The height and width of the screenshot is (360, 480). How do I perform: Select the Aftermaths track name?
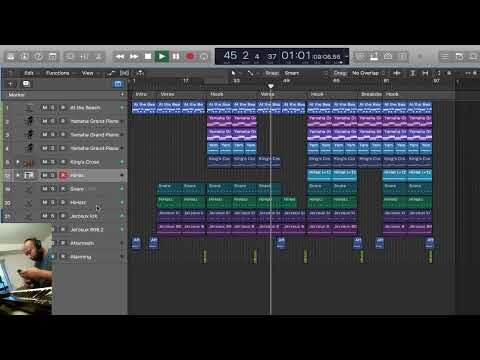coord(82,243)
